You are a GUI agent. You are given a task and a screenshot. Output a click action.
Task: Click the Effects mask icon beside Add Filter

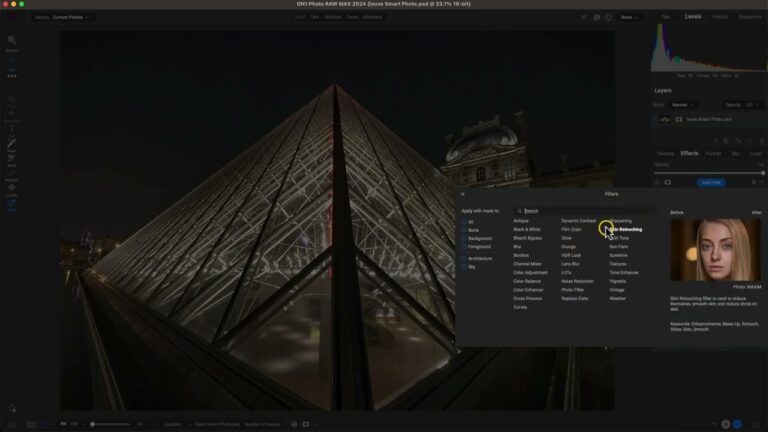point(668,182)
